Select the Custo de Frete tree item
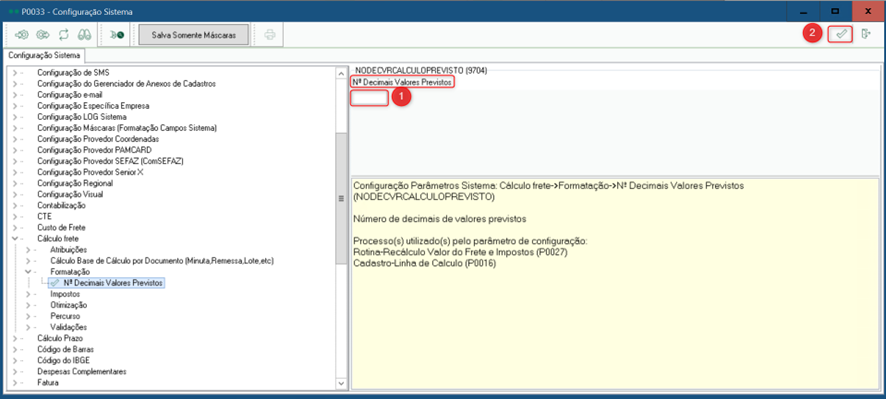 (x=61, y=228)
